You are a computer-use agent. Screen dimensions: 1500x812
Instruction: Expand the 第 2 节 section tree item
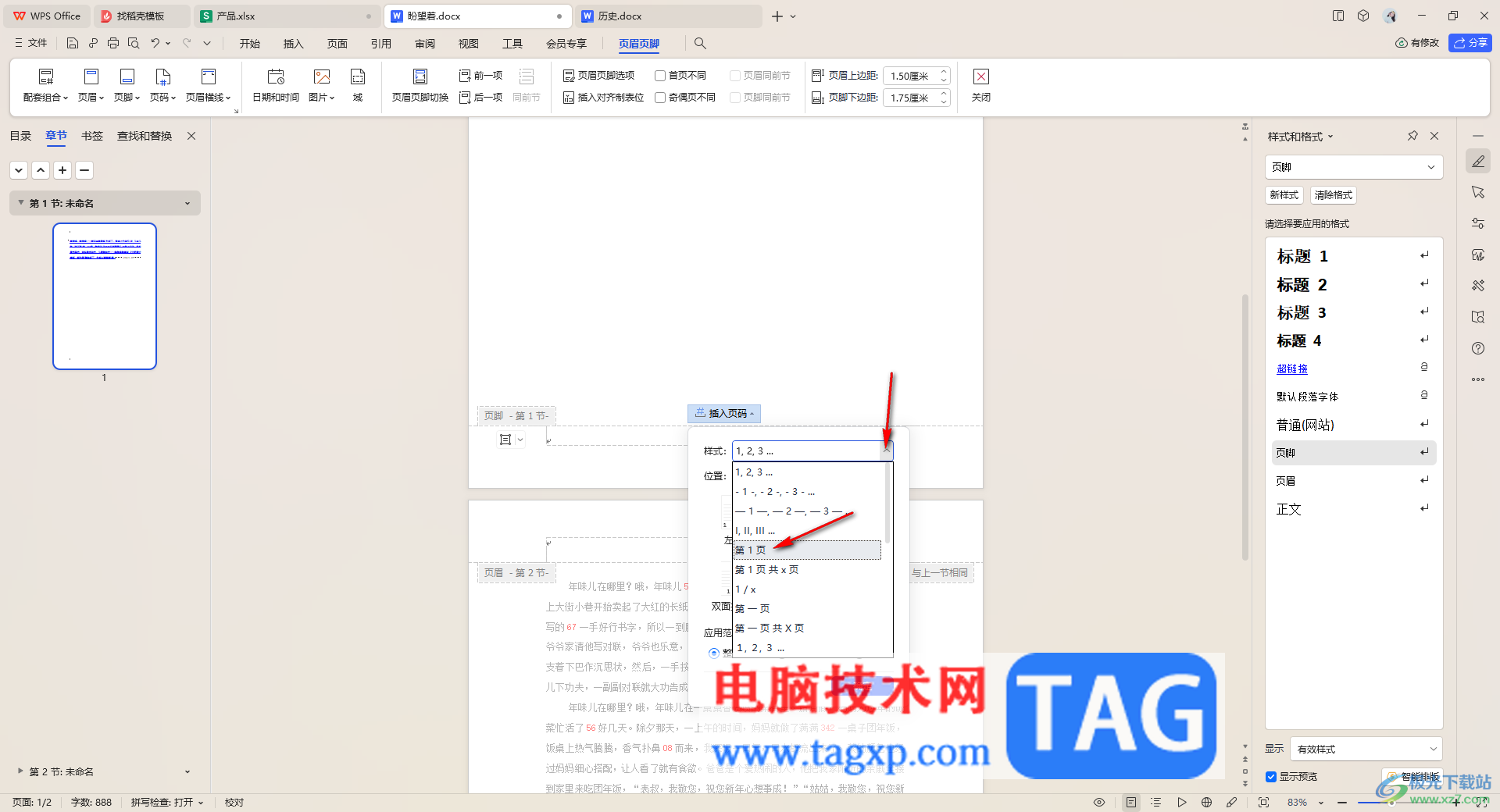[21, 771]
